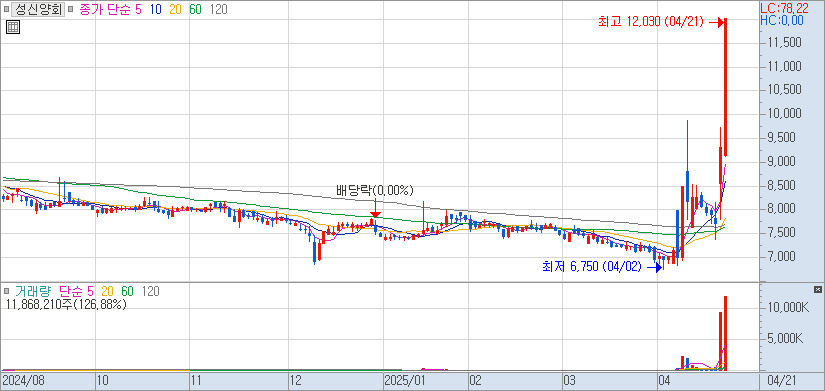Click the volume panel's gray 120 label
This screenshot has height=391, width=825.
tap(150, 291)
